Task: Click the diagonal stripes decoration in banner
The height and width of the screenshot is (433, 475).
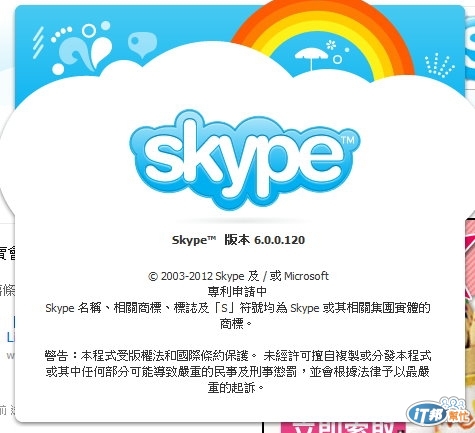Action: (38, 42)
